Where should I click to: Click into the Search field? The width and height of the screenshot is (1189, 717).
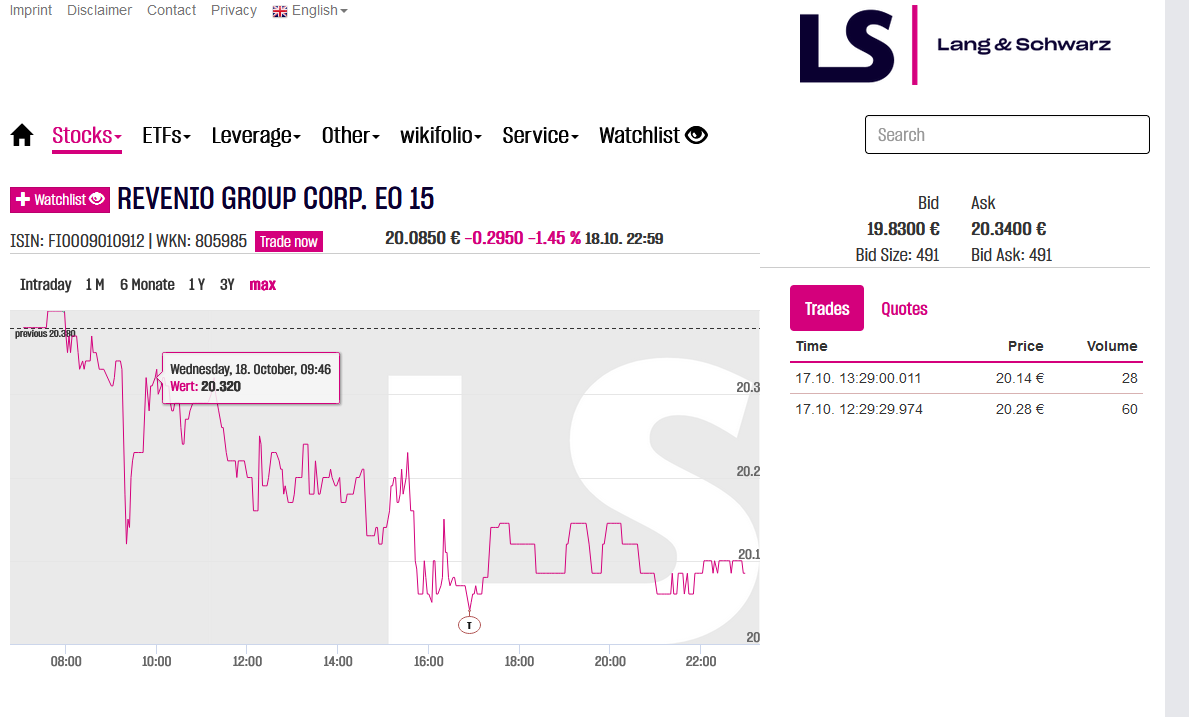coord(1007,135)
